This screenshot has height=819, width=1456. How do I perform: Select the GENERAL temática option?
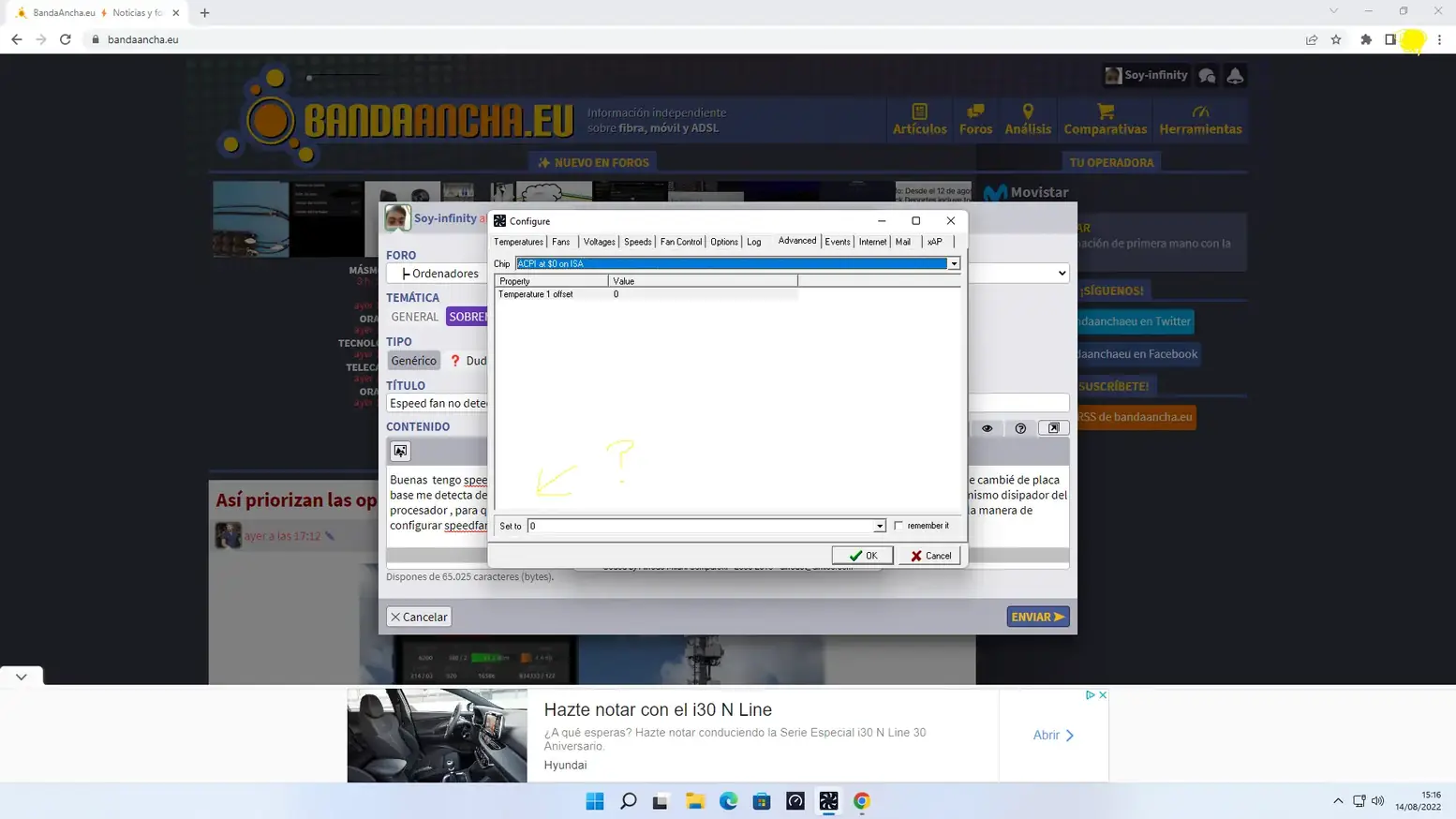[x=414, y=317]
